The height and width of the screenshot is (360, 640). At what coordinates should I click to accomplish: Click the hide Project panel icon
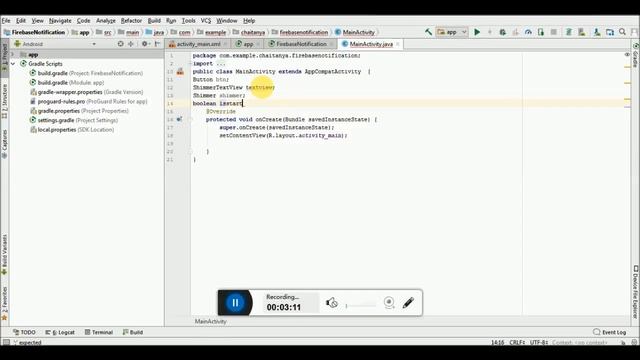point(157,44)
